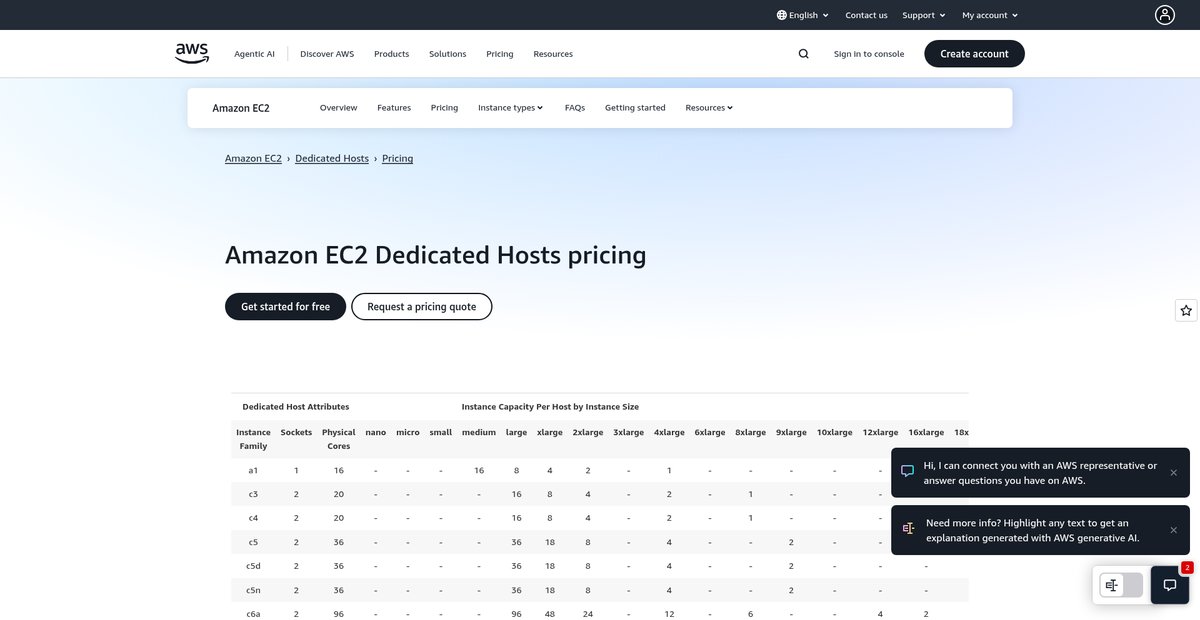
Task: Click the c5n instance family row label
Action: click(x=253, y=590)
